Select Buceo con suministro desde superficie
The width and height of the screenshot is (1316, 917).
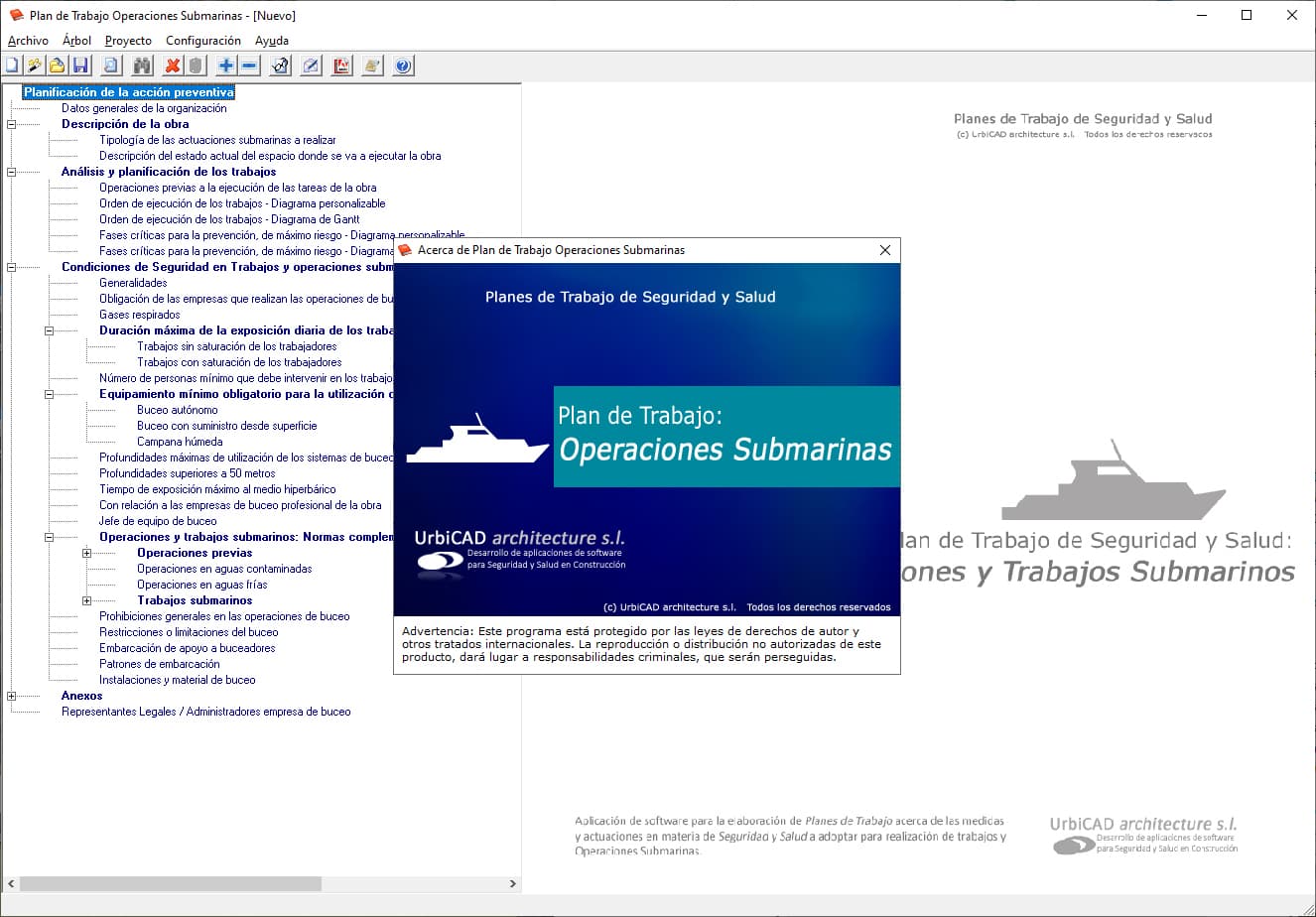coord(227,426)
